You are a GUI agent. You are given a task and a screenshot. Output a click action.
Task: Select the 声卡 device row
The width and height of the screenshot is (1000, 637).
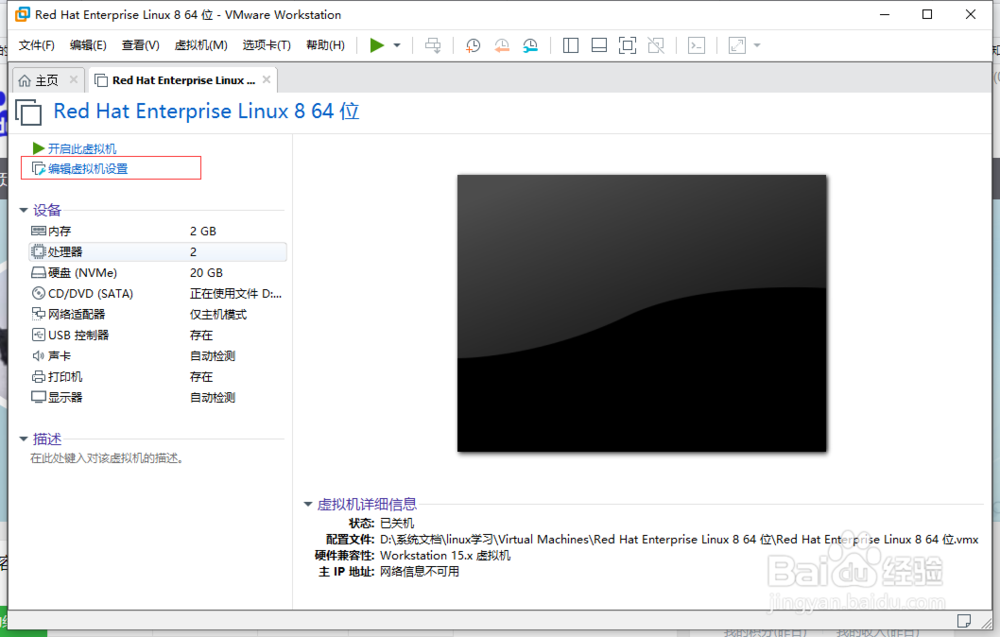tap(158, 356)
